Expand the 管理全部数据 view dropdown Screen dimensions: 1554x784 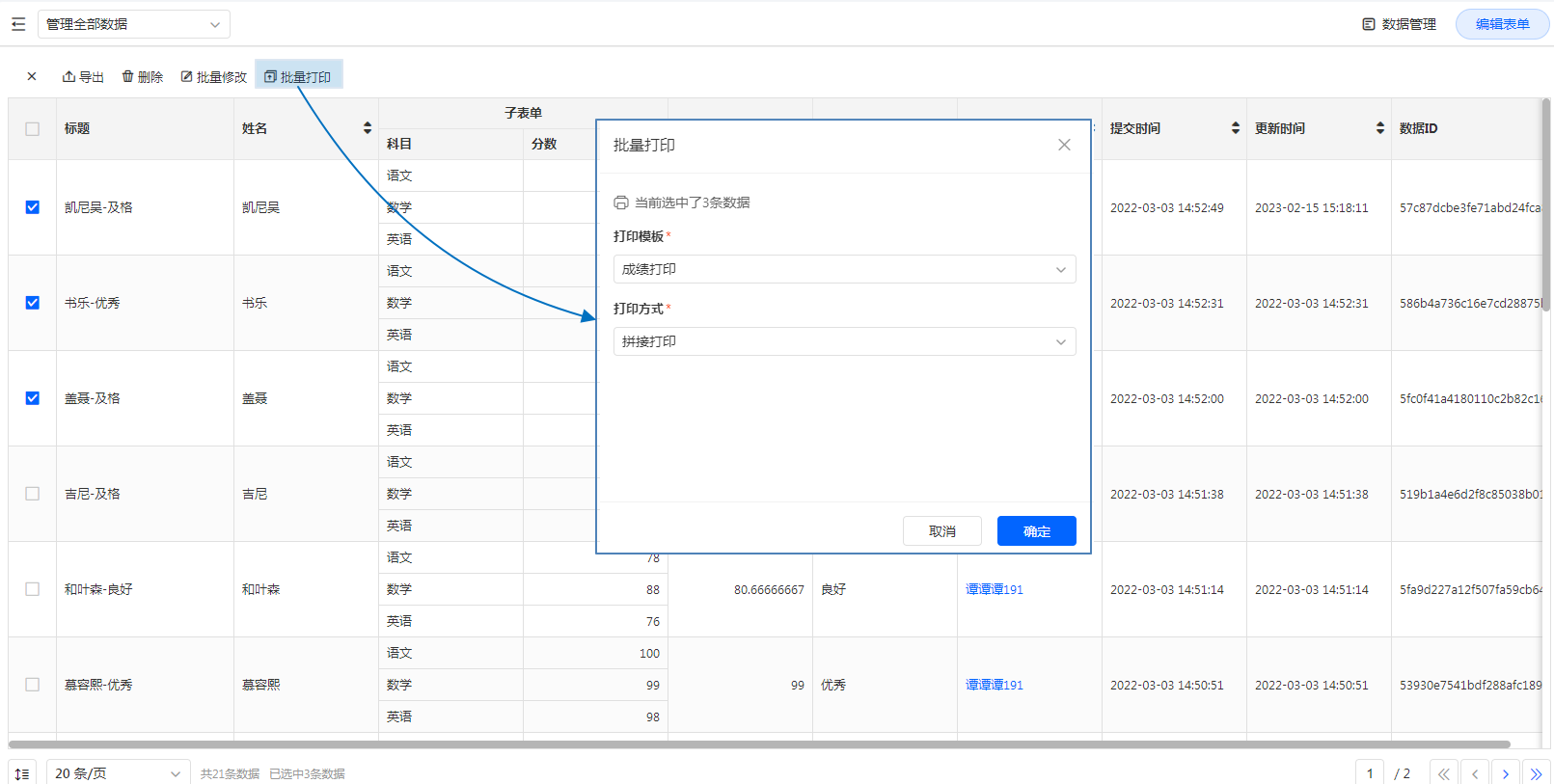[133, 24]
